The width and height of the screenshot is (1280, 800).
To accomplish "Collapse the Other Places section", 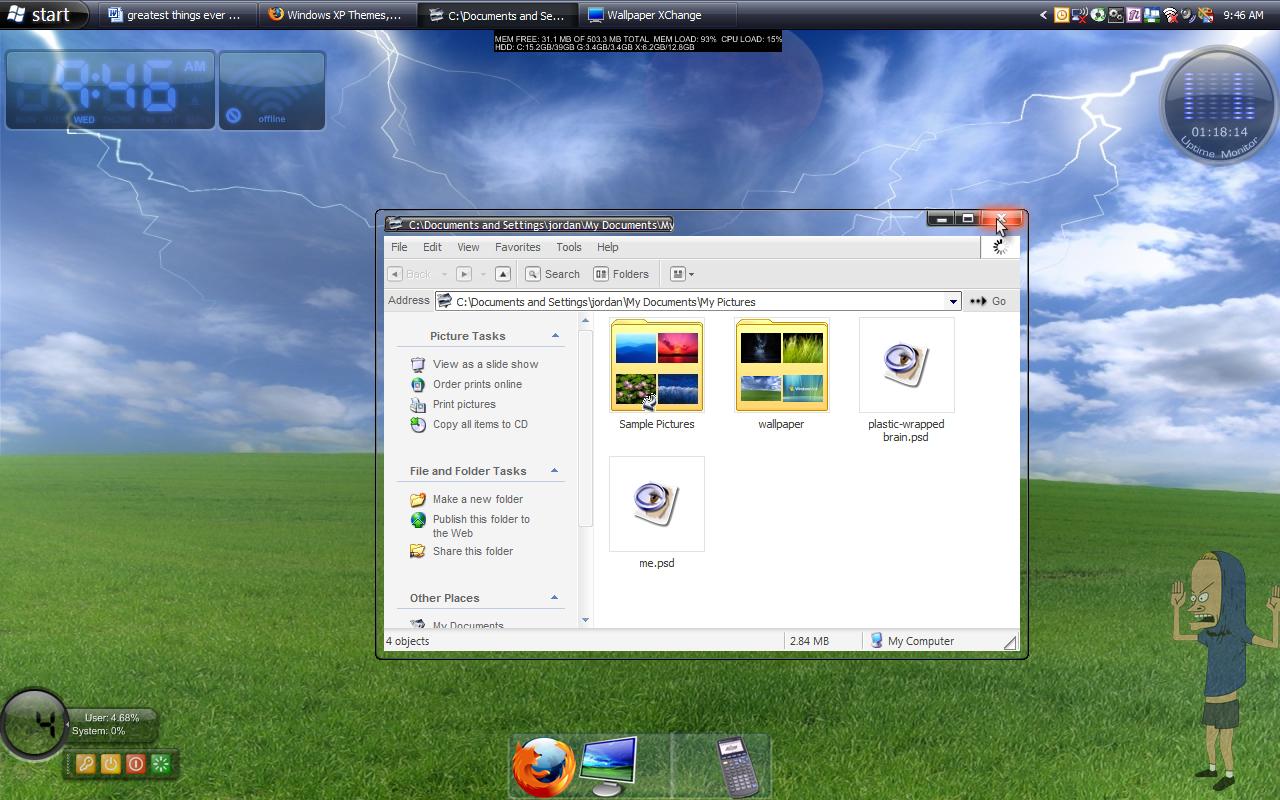I will [x=555, y=598].
